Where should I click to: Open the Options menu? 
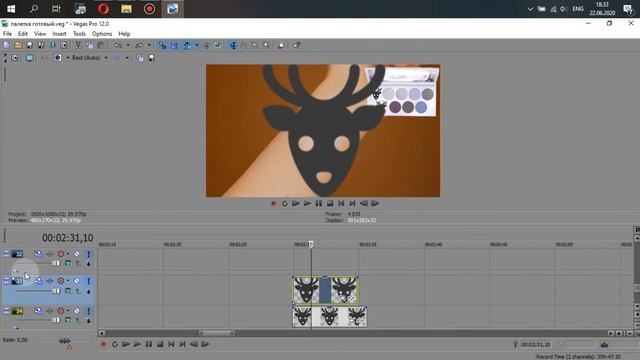click(102, 34)
